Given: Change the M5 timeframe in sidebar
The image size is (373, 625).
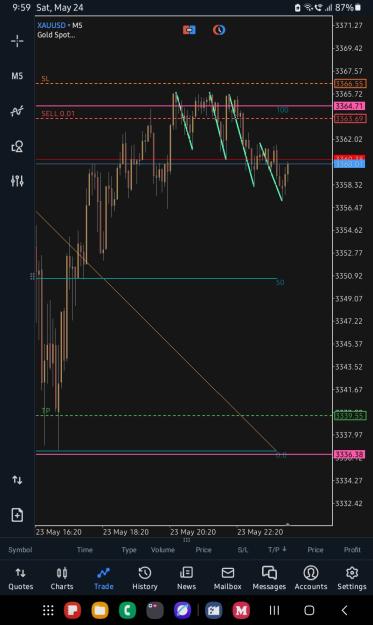Looking at the screenshot, I should click(17, 76).
